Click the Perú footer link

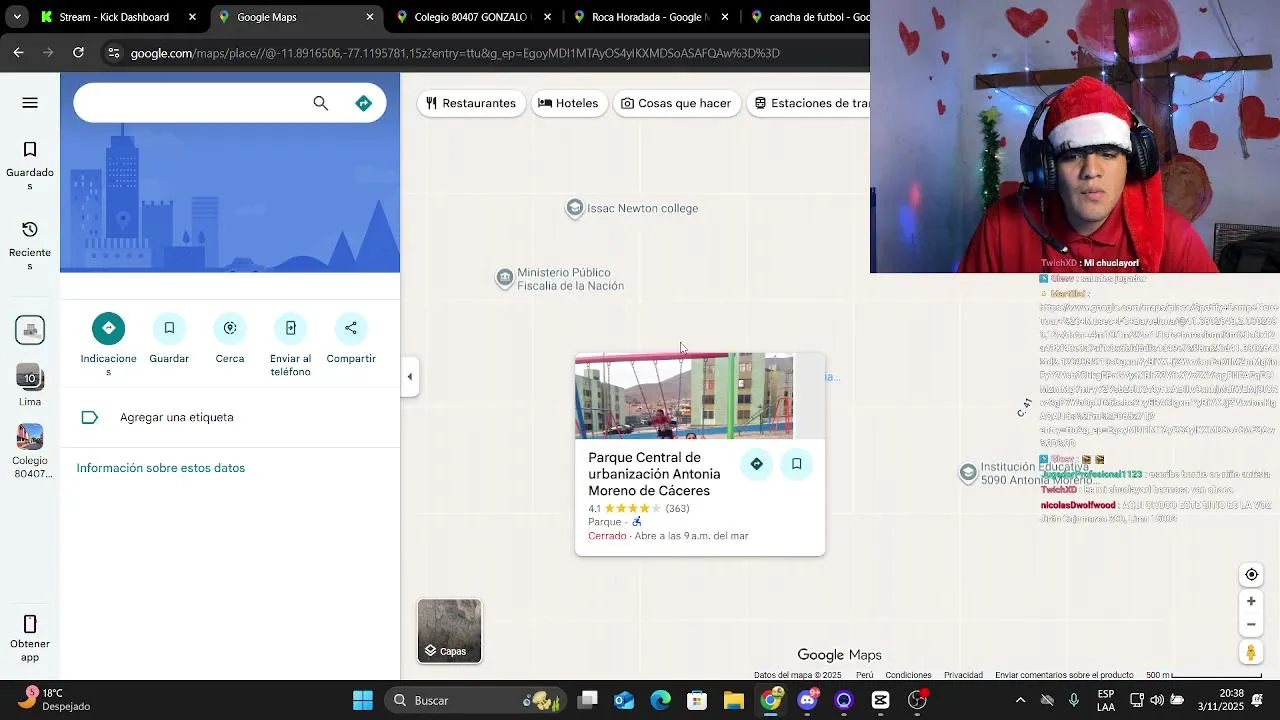click(x=864, y=675)
